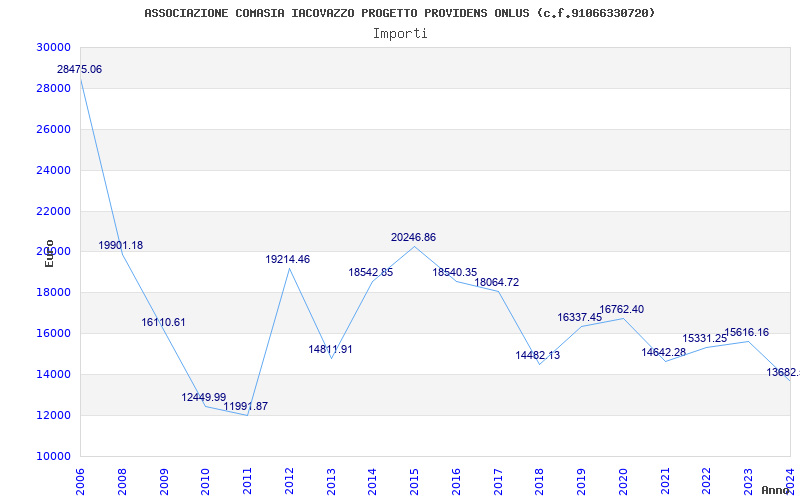
Task: Click x-axis year label 2022
Action: pyautogui.click(x=707, y=482)
